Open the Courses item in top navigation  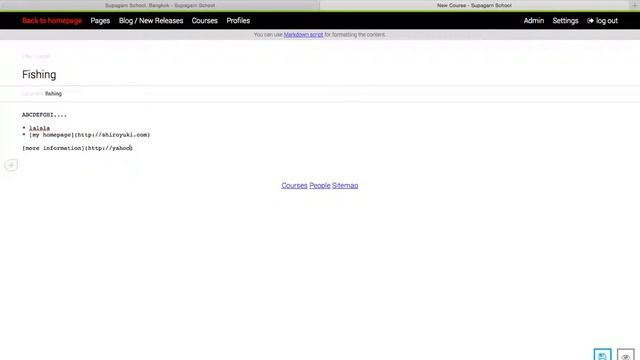(x=204, y=21)
